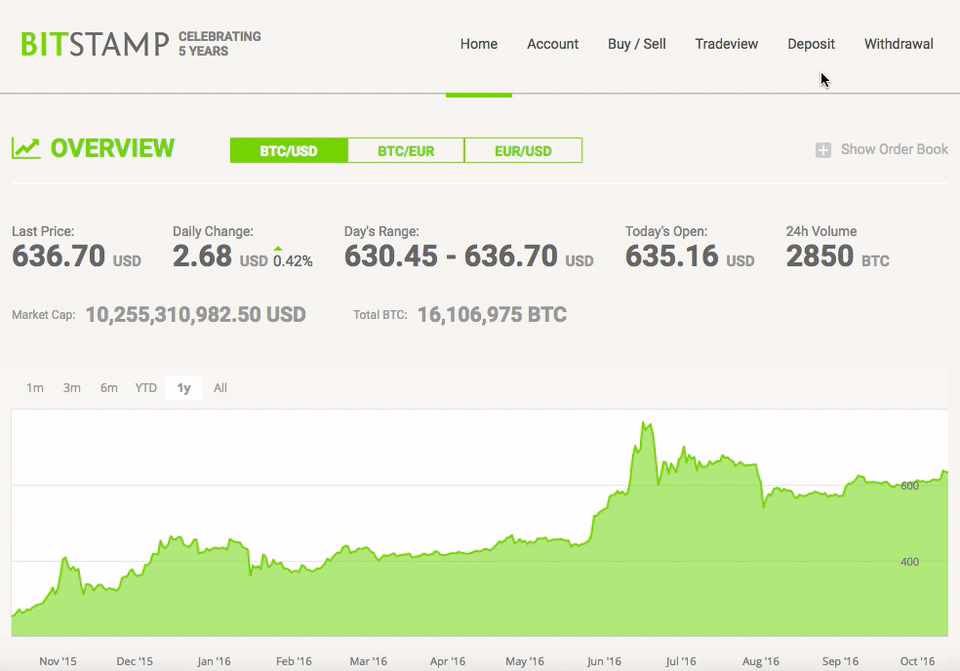Image resolution: width=960 pixels, height=671 pixels.
Task: Open the Withdrawal page
Action: click(899, 44)
